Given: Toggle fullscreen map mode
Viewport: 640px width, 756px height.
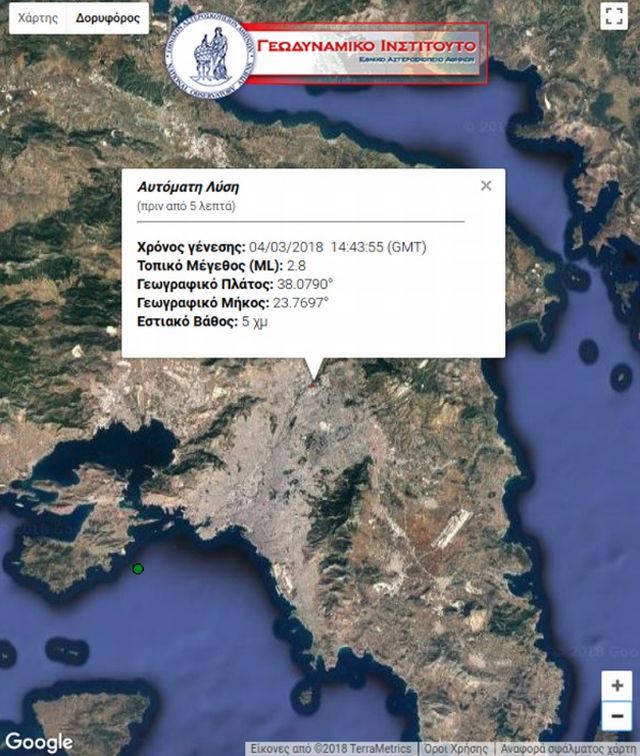Looking at the screenshot, I should point(613,15).
